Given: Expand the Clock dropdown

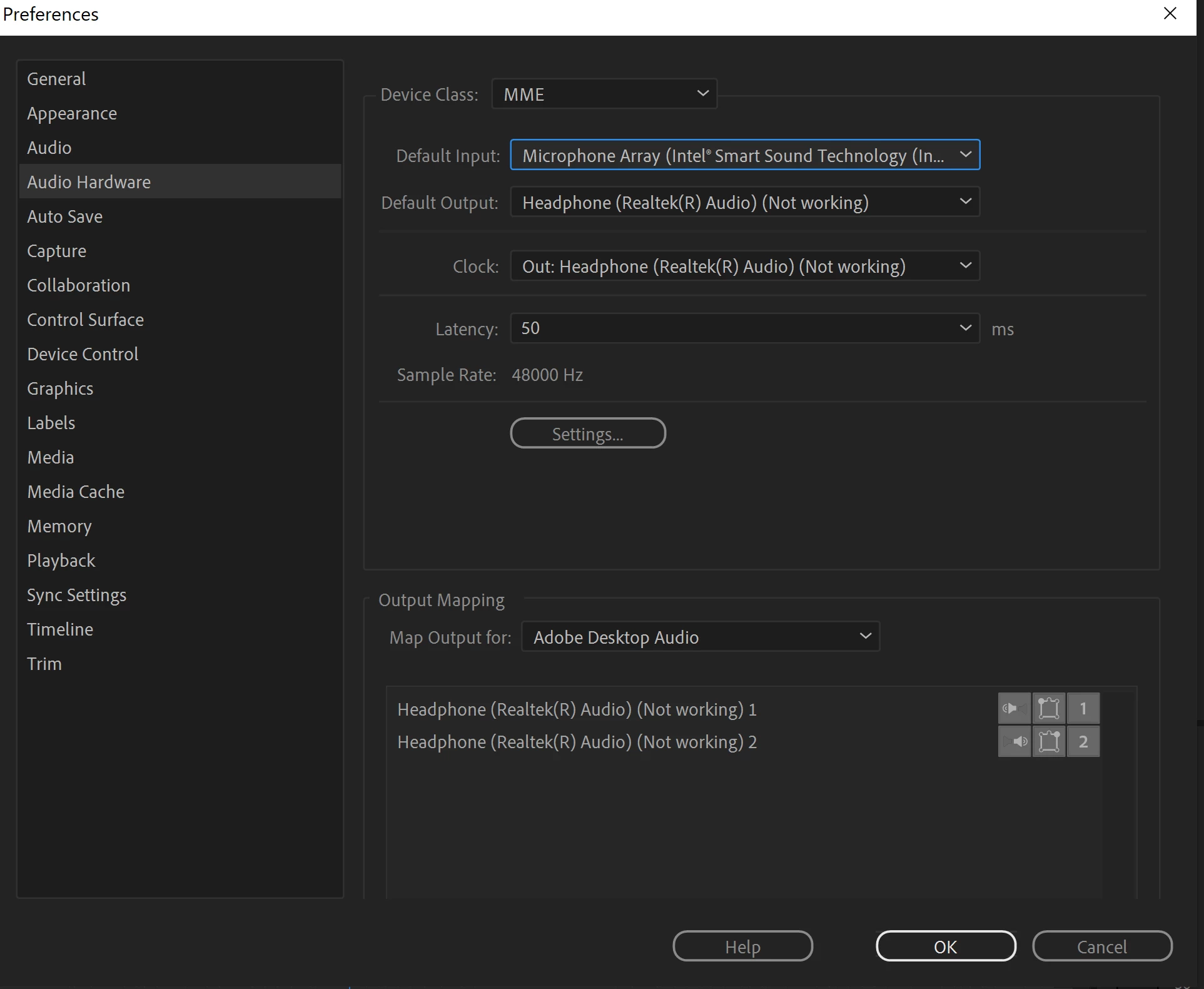Looking at the screenshot, I should [x=744, y=266].
